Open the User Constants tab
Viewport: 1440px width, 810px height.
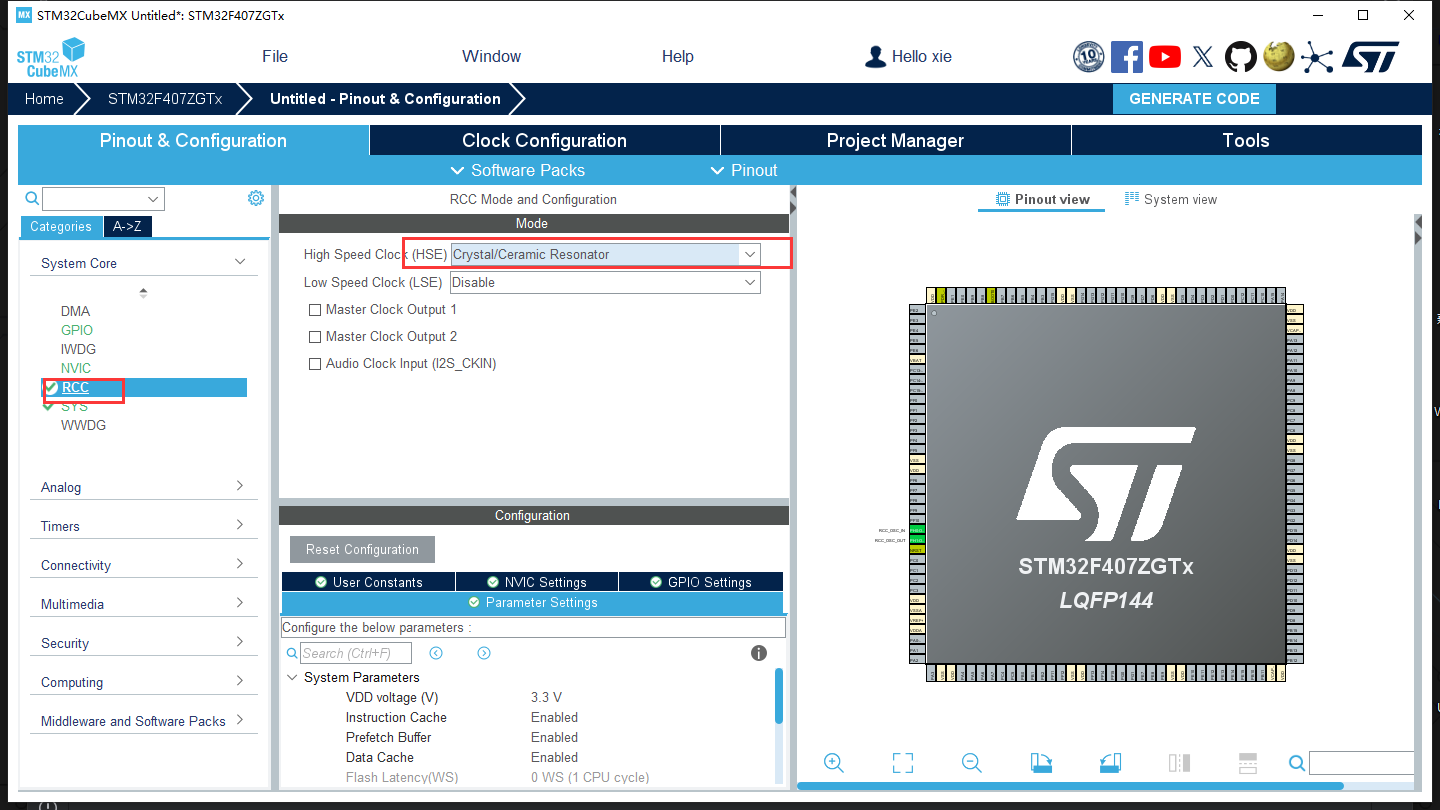point(368,582)
